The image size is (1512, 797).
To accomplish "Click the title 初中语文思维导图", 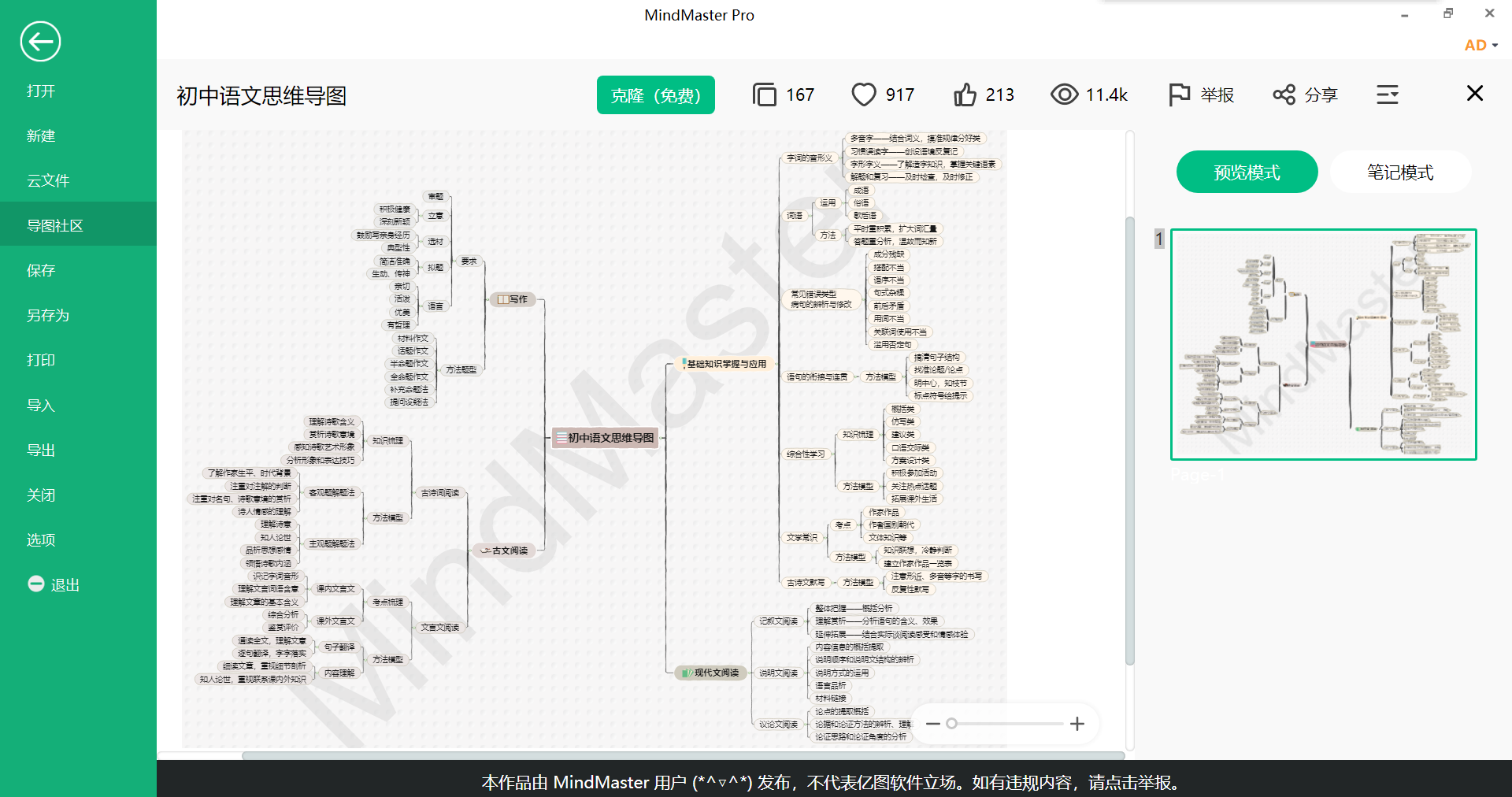I will click(261, 96).
